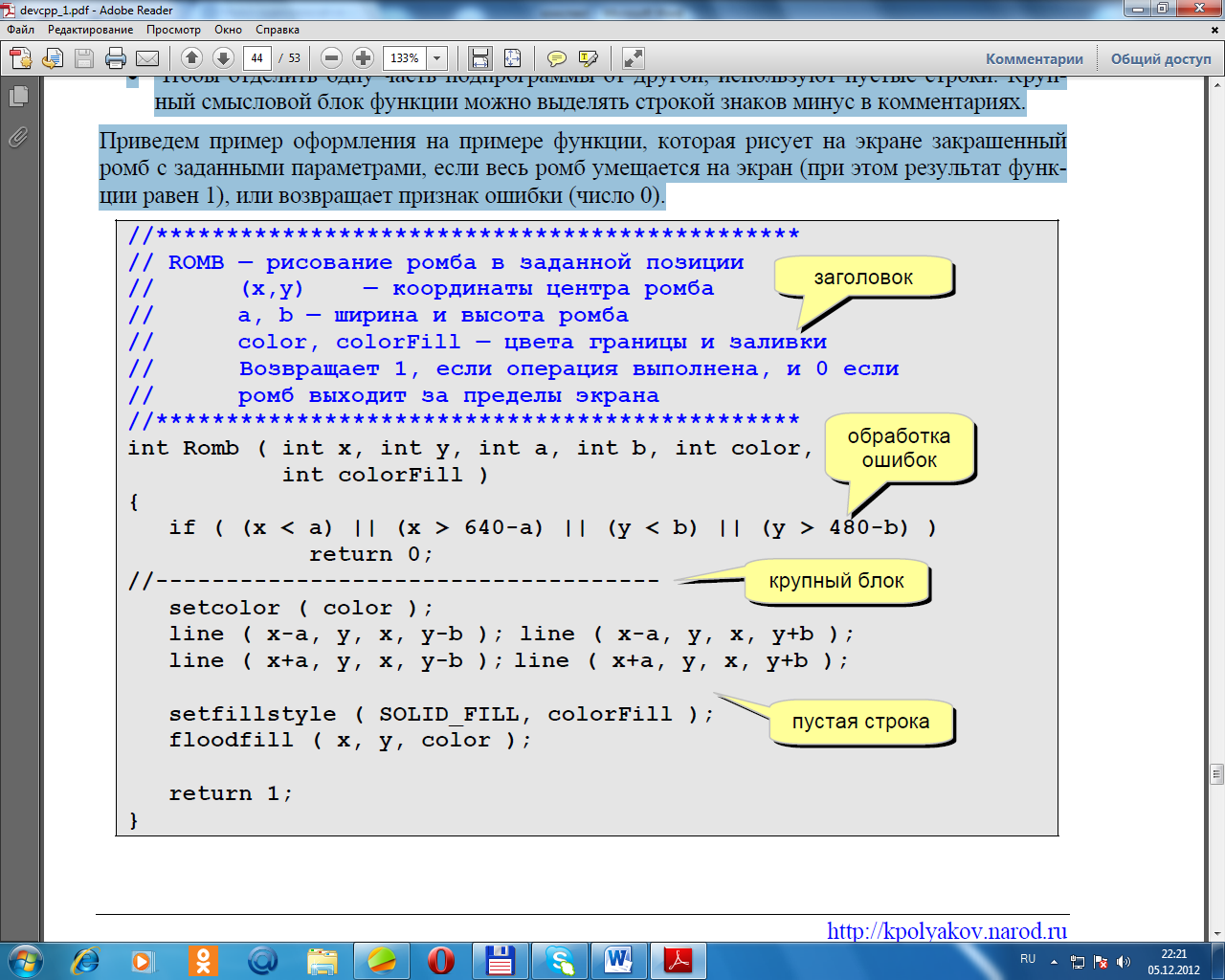Screen dimensions: 1225x980
Task: Open the Просмотр menu
Action: tap(173, 30)
